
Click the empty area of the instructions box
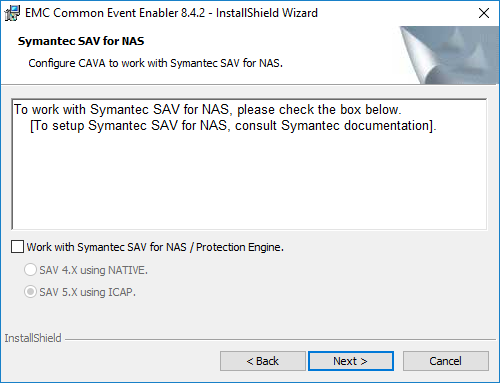click(249, 182)
